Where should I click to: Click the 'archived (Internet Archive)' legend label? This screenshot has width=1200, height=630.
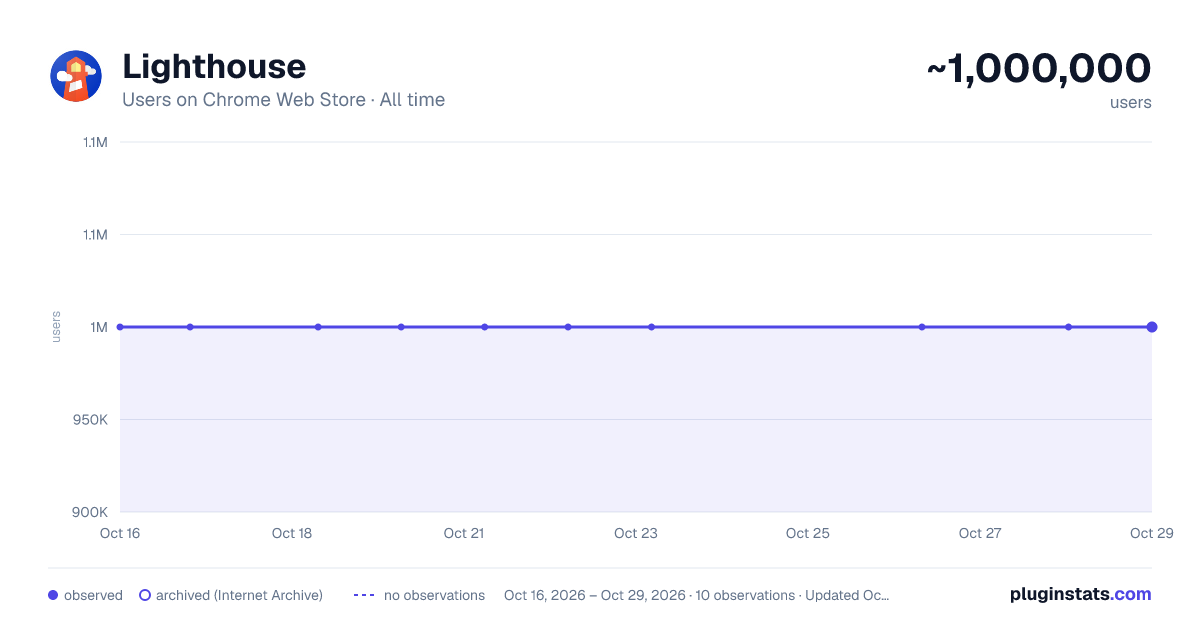239,595
